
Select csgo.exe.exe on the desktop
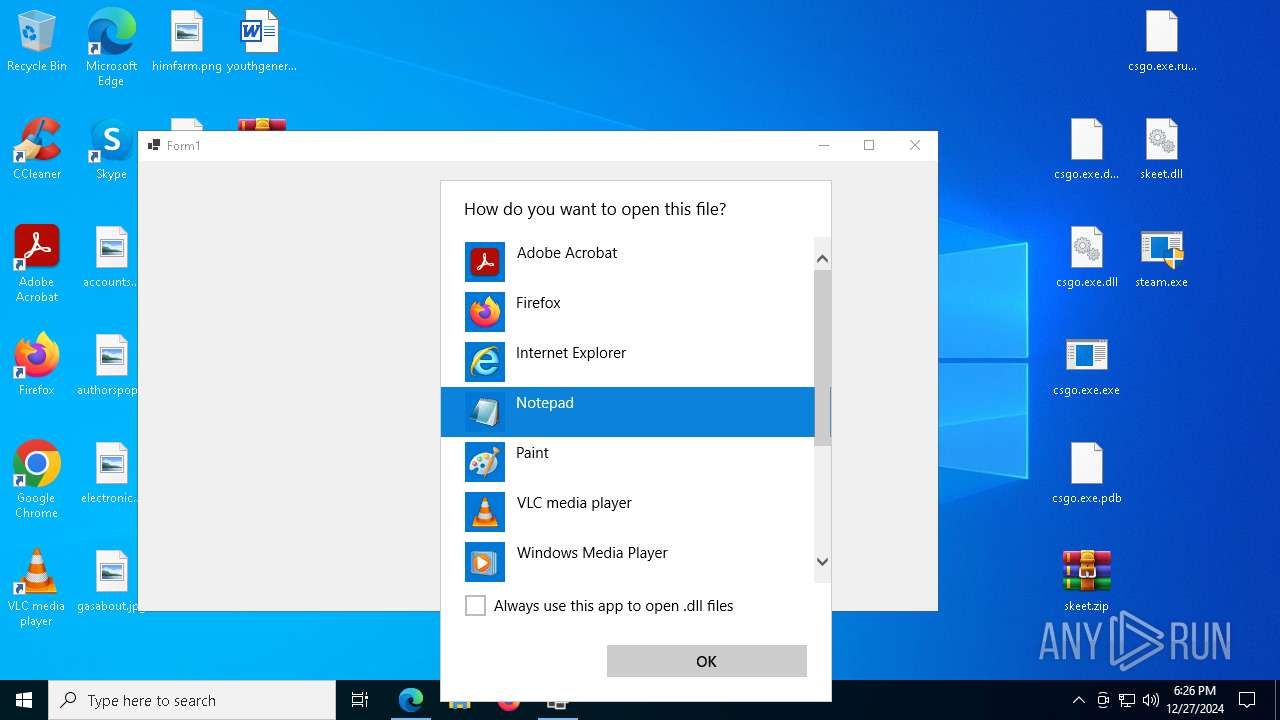[x=1087, y=366]
